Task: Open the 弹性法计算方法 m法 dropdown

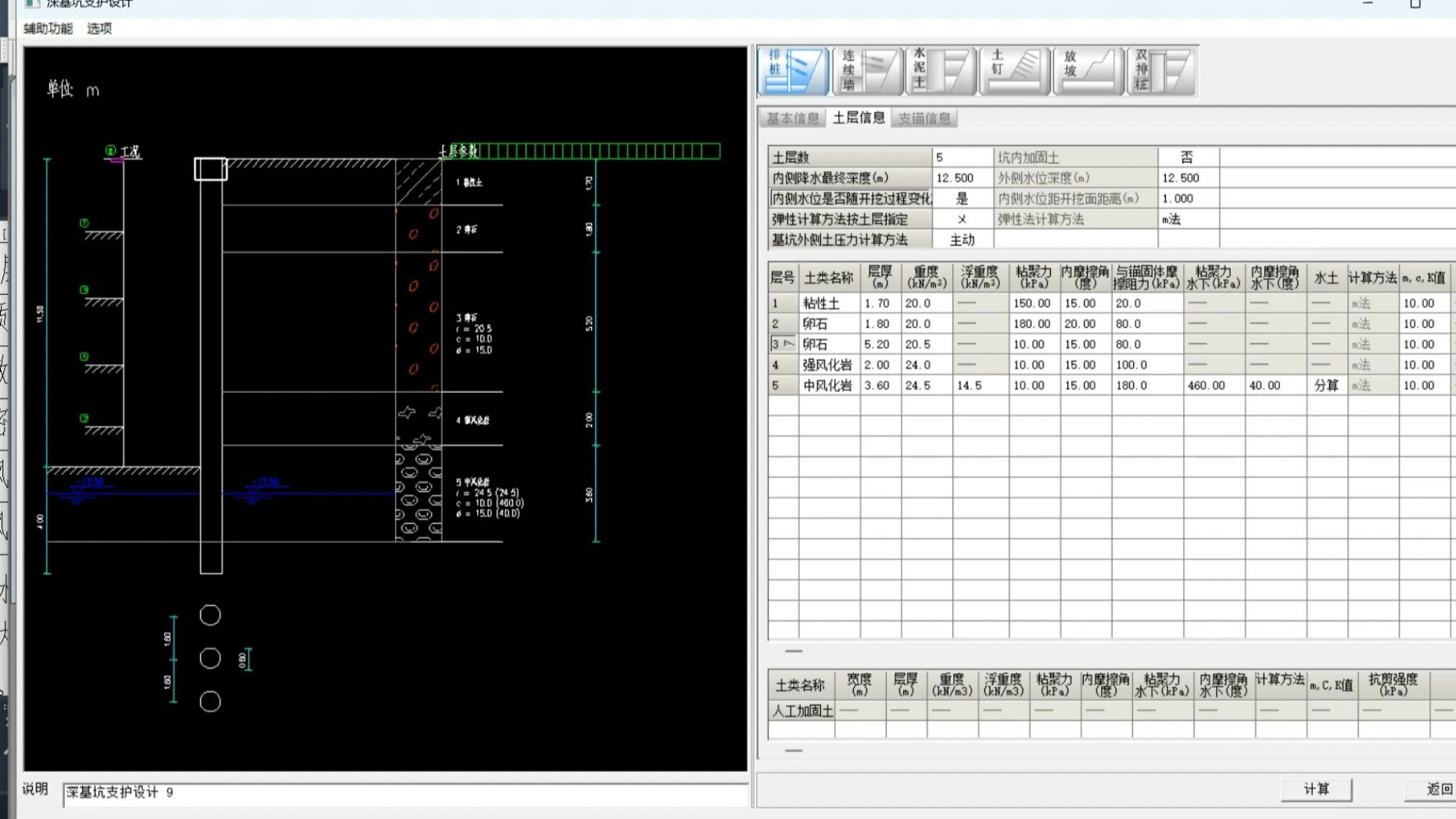Action: coord(1187,220)
